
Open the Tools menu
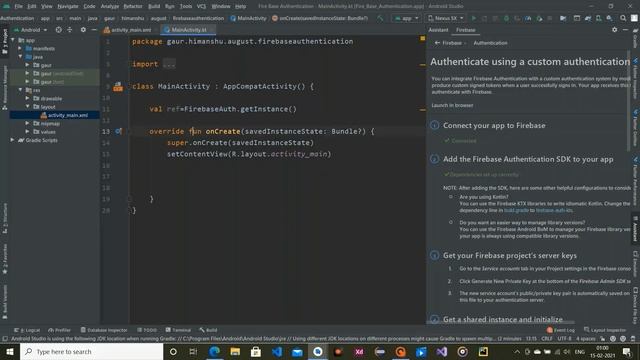point(186,6)
